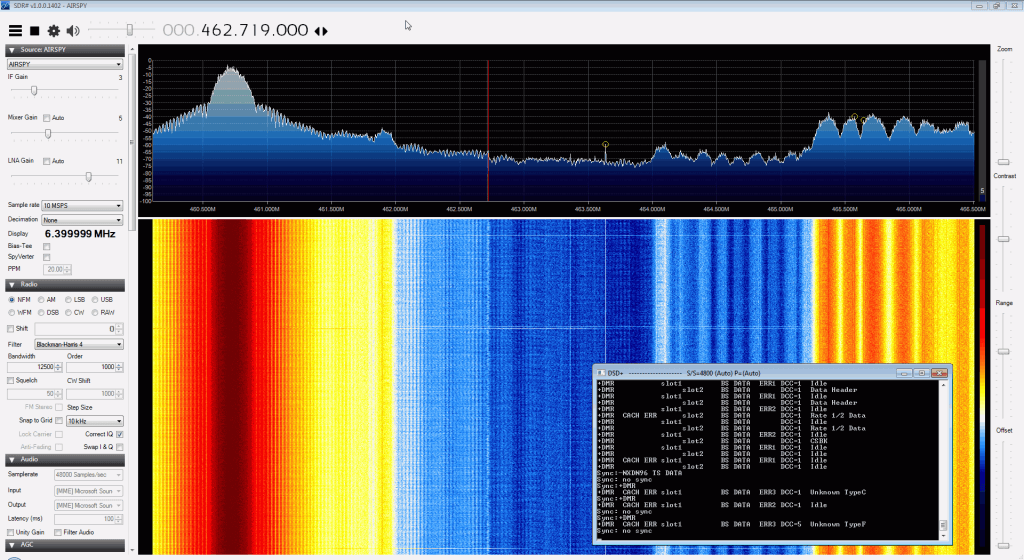Expand the AIRSPY source device dropdown
The width and height of the screenshot is (1024, 560).
65,64
